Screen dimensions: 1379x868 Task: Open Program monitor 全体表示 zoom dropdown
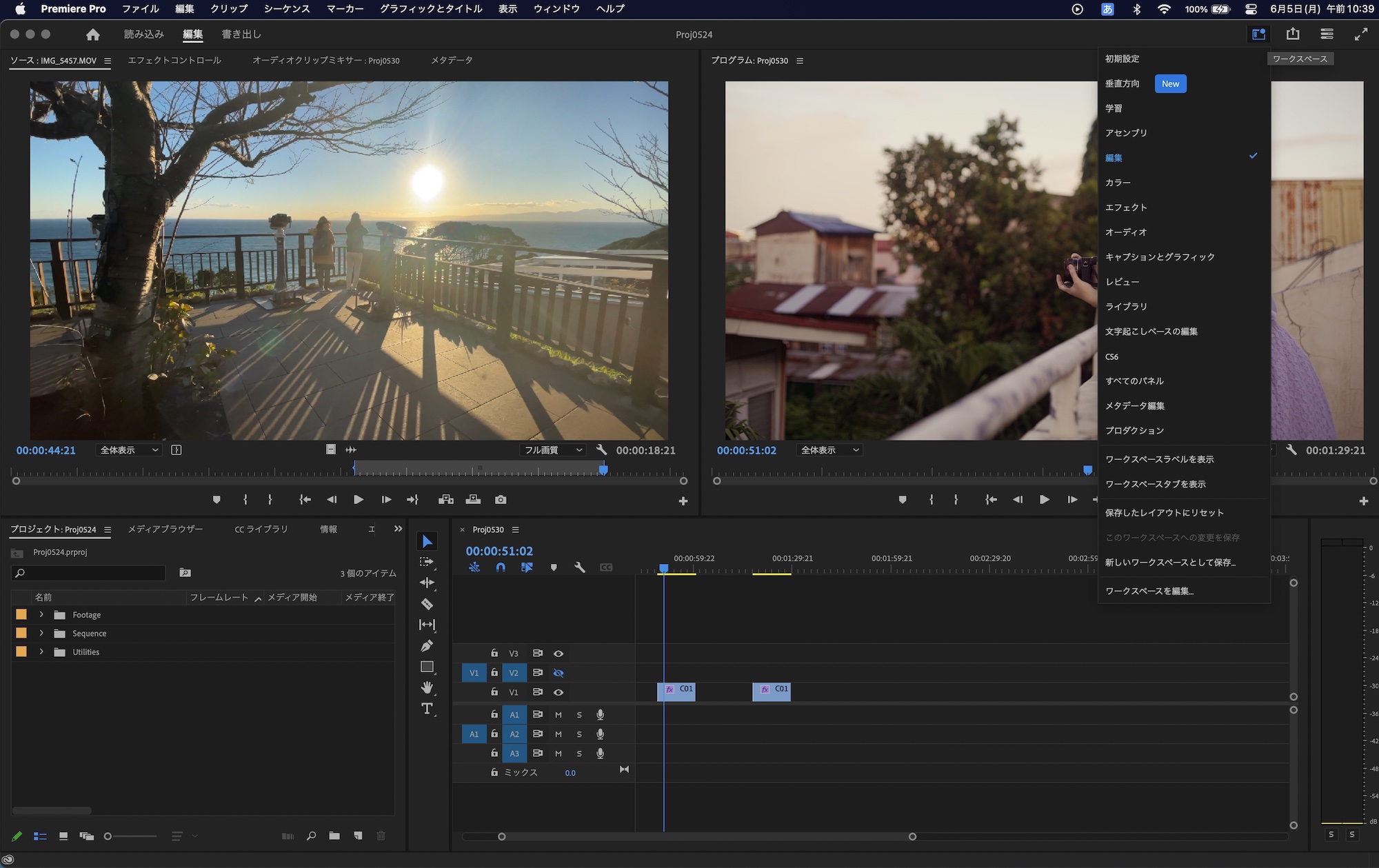point(829,450)
